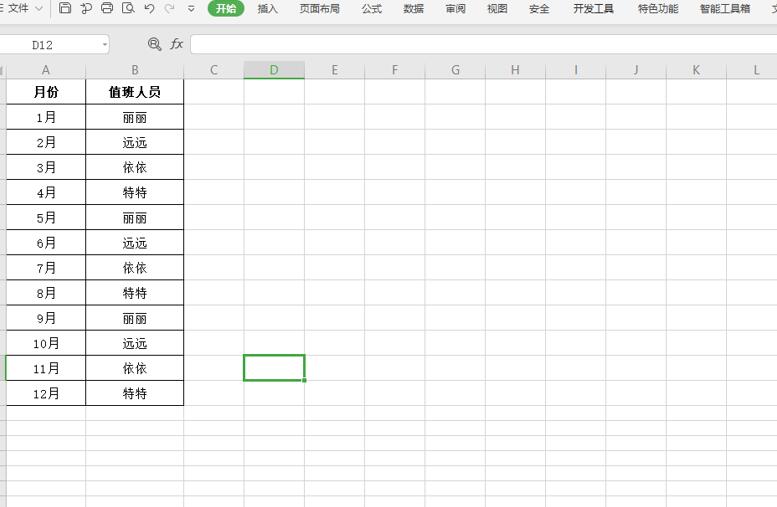Open the 页面布局 tab
Image resolution: width=777 pixels, height=507 pixels.
(320, 8)
